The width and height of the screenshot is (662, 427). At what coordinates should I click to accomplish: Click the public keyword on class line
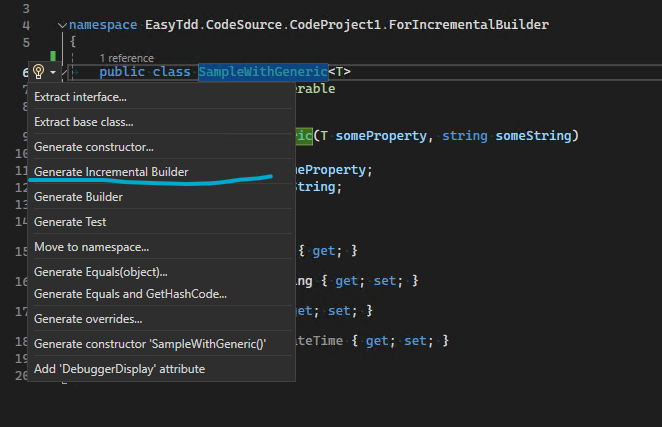[x=122, y=72]
